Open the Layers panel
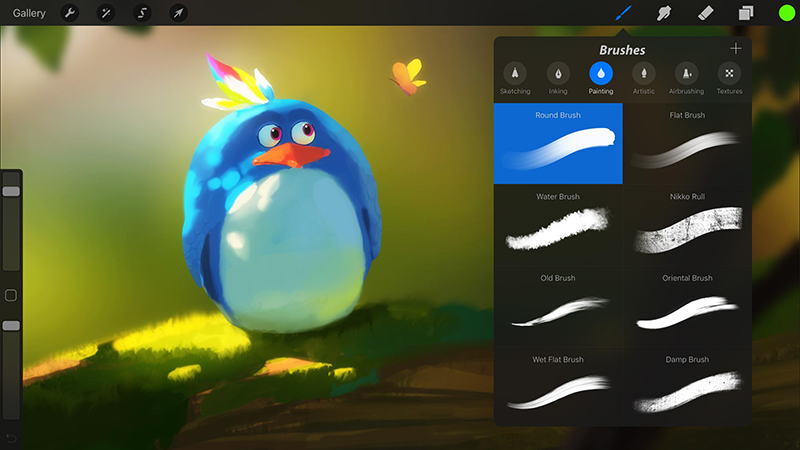This screenshot has height=450, width=800. (746, 13)
